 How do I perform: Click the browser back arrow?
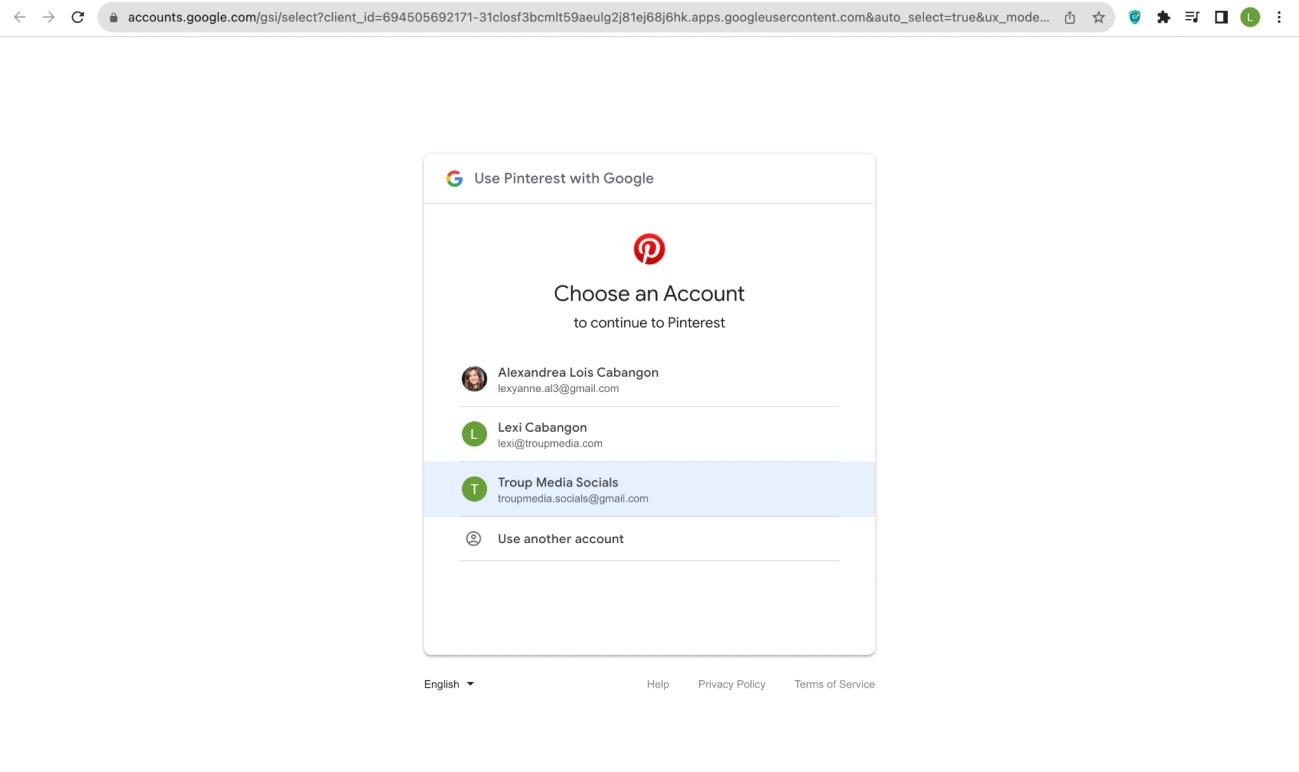click(x=20, y=17)
